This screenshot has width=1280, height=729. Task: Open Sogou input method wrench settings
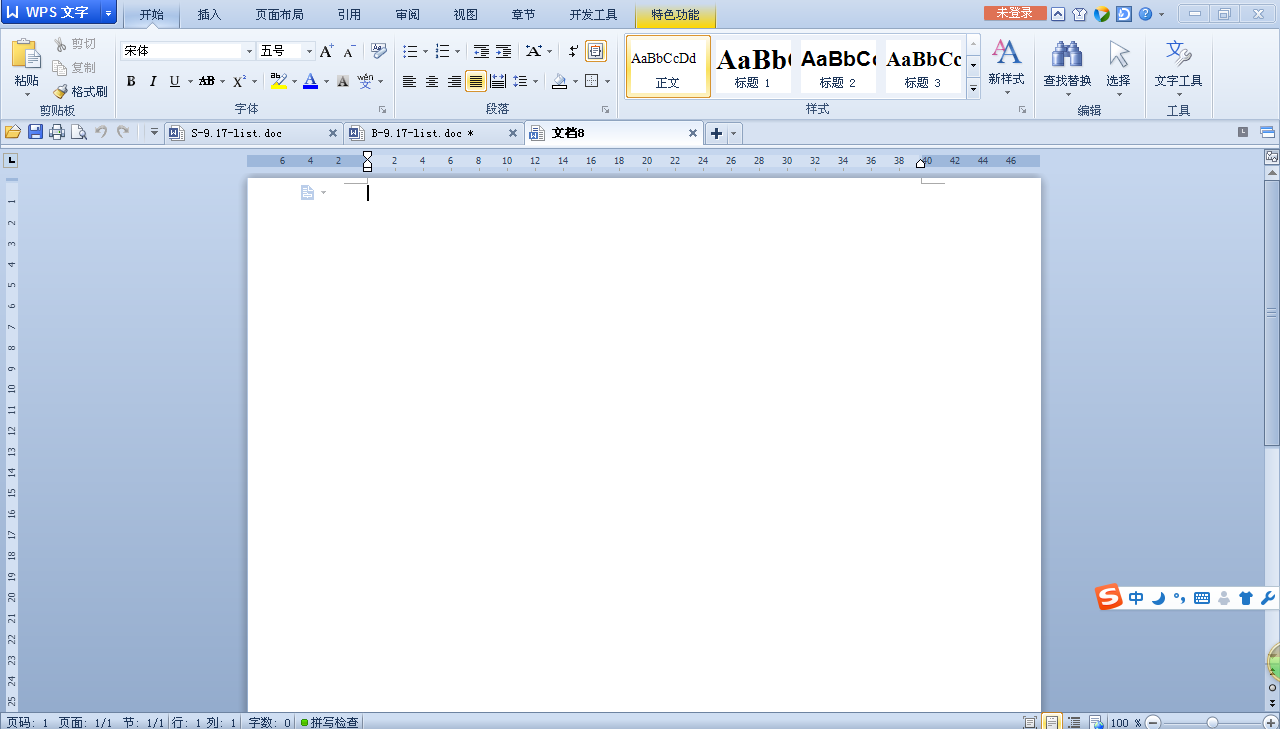[1268, 598]
